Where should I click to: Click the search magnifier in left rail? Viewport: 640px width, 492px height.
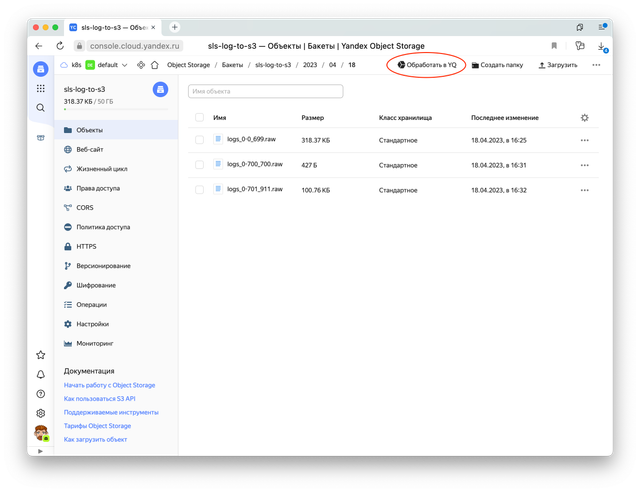(x=40, y=107)
